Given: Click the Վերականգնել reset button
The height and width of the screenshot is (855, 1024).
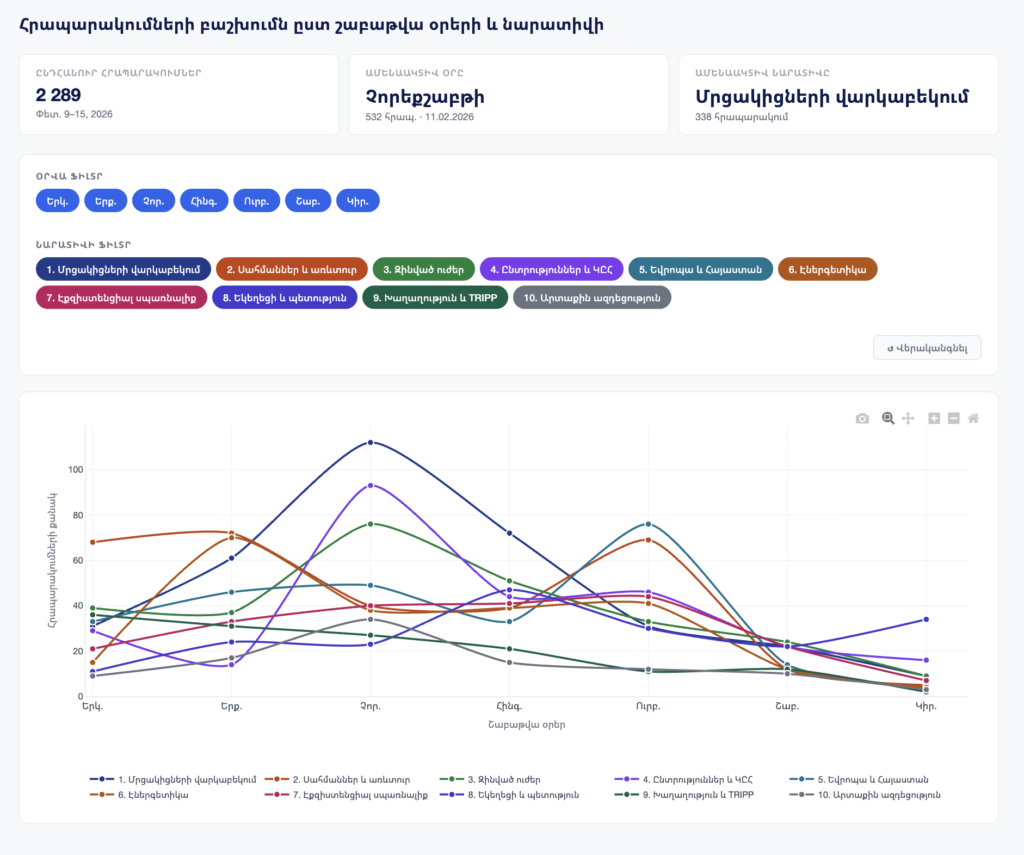Looking at the screenshot, I should tap(927, 348).
